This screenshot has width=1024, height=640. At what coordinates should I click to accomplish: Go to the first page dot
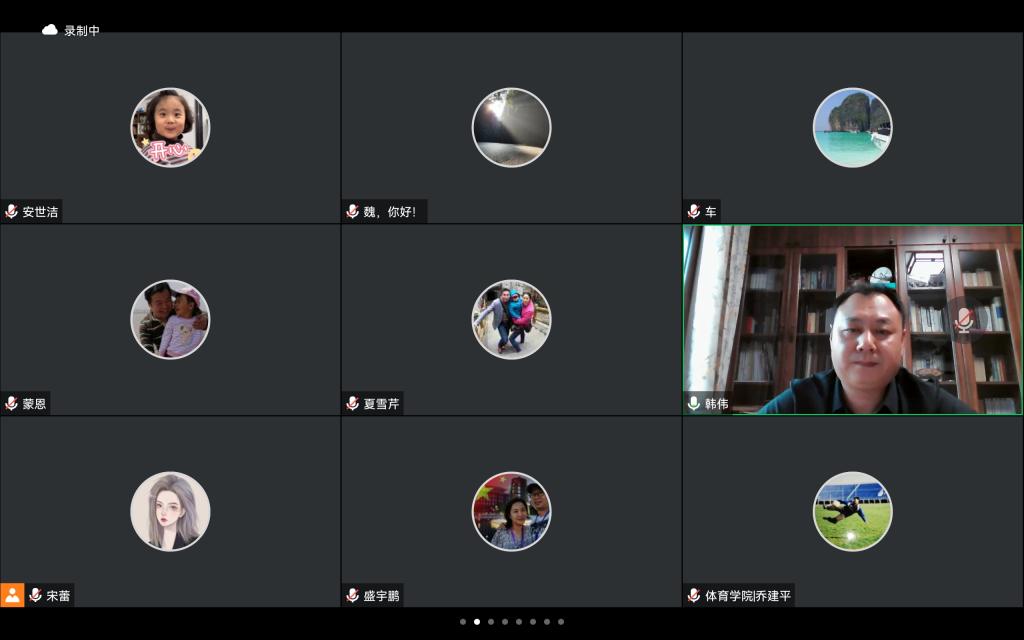click(x=463, y=622)
